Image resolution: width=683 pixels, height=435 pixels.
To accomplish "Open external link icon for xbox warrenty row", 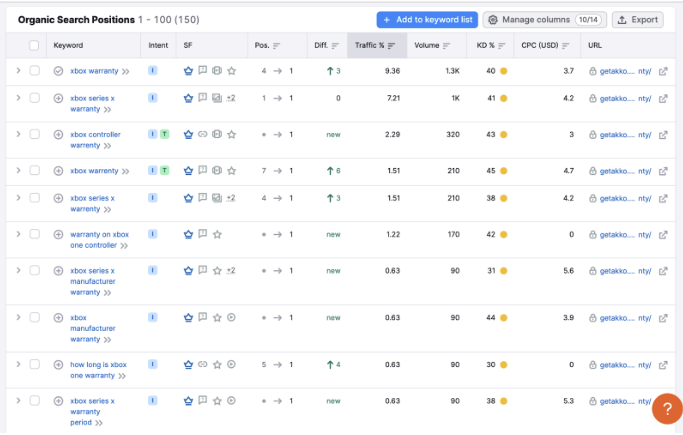I will pyautogui.click(x=663, y=171).
